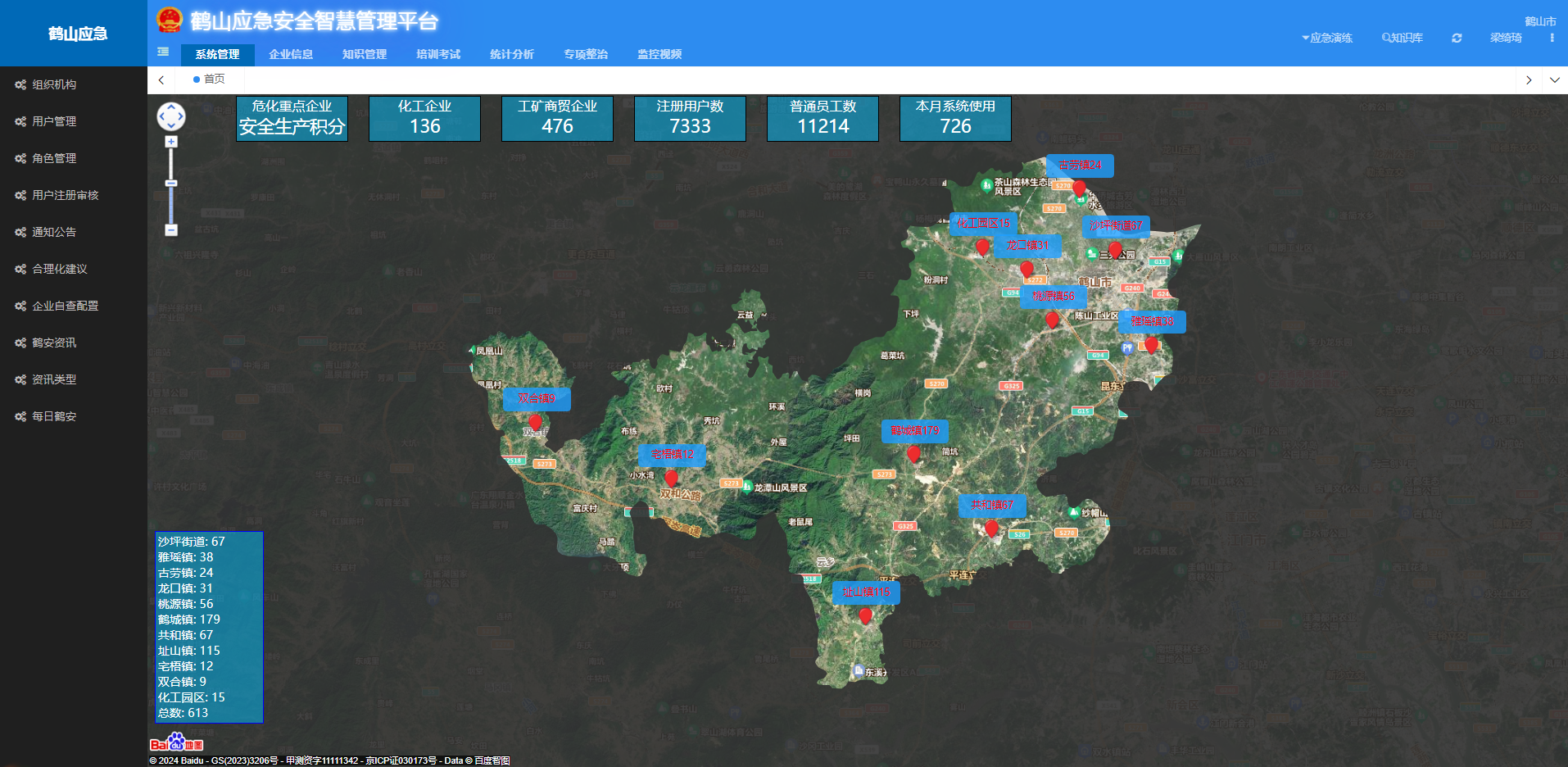Expand the 应急演练 dropdown
The width and height of the screenshot is (1568, 767).
(1327, 38)
